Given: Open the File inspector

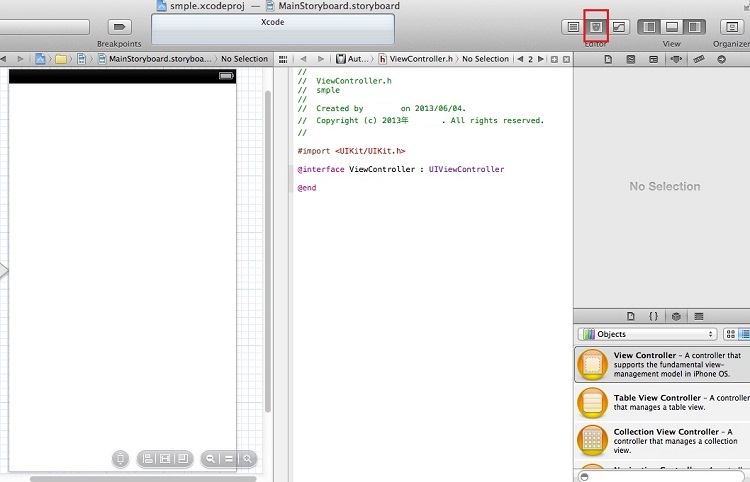Looking at the screenshot, I should [x=608, y=59].
